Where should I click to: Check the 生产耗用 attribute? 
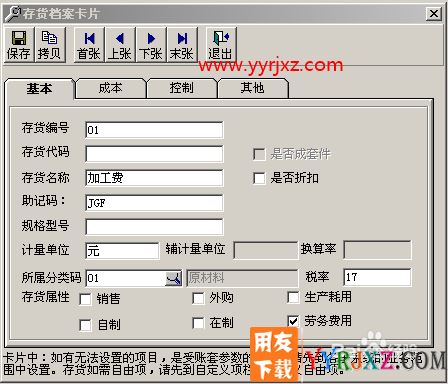[293, 297]
